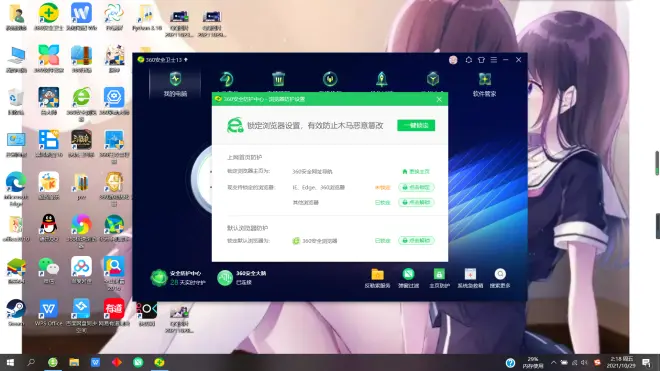Open the Windows Start menu
Screen dimensions: 660x371
[x=10, y=363]
